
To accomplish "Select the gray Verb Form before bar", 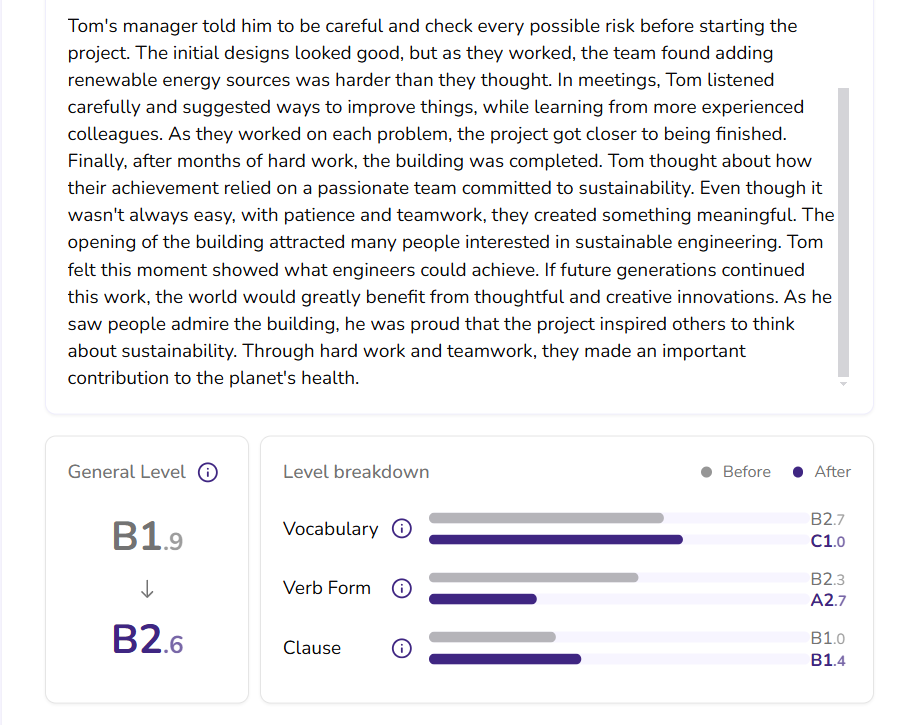I will [533, 578].
